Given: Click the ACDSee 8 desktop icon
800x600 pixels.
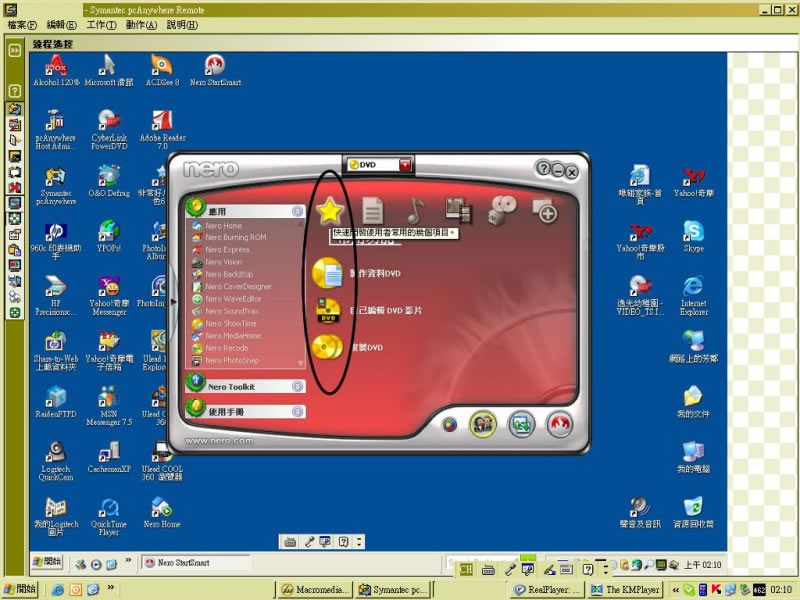Looking at the screenshot, I should point(162,70).
